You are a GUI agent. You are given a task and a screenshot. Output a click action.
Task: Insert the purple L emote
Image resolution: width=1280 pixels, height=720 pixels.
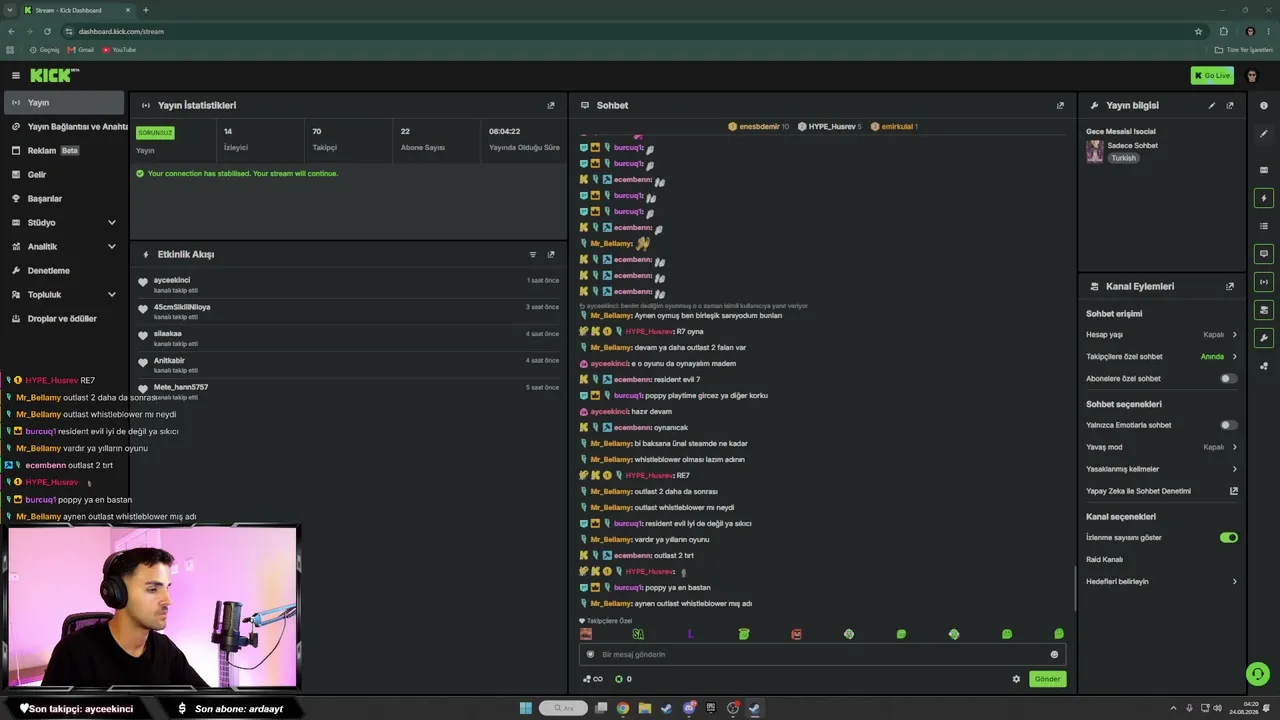690,634
